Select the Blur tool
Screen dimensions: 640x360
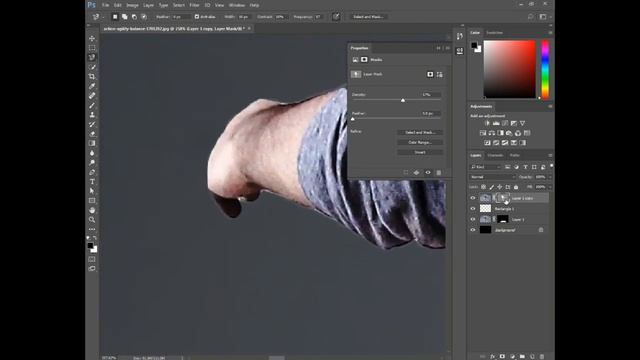[92, 153]
